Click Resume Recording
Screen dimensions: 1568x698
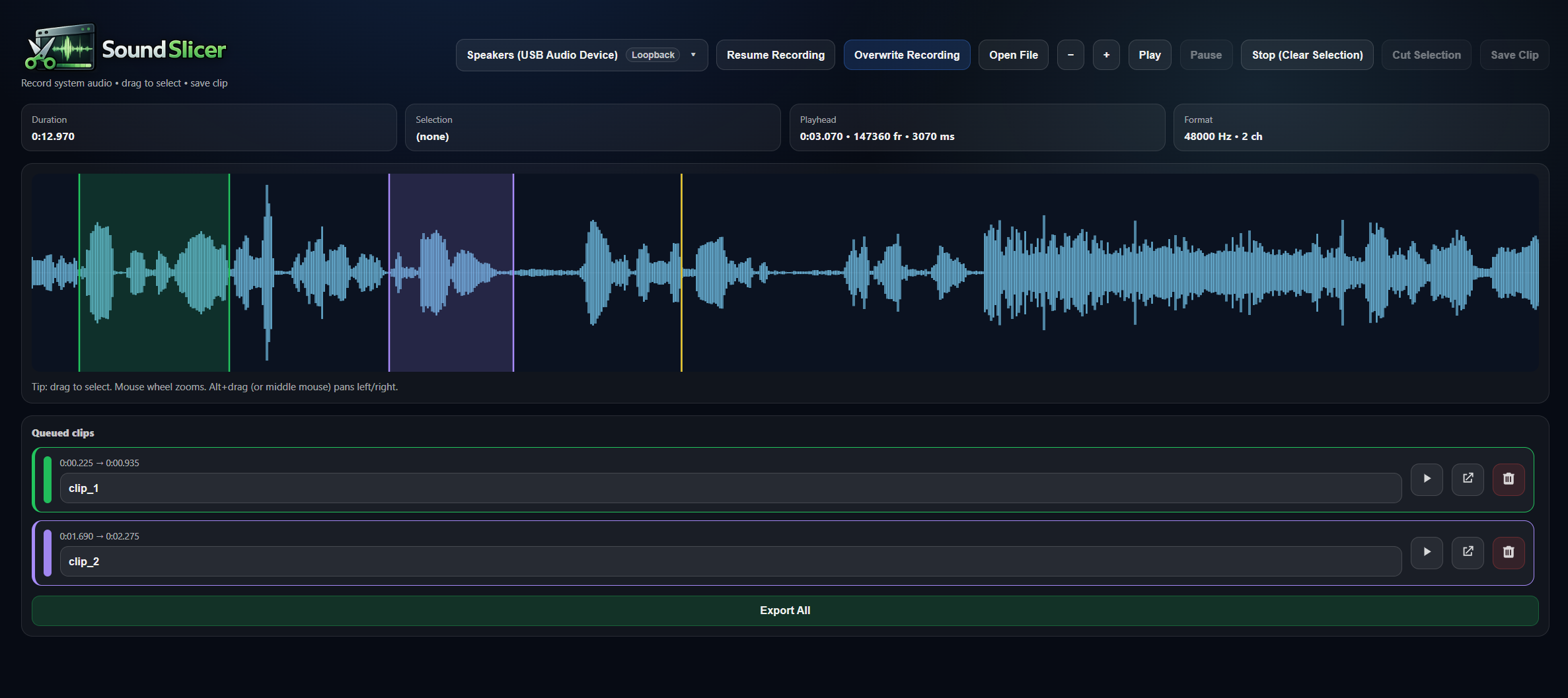(775, 55)
